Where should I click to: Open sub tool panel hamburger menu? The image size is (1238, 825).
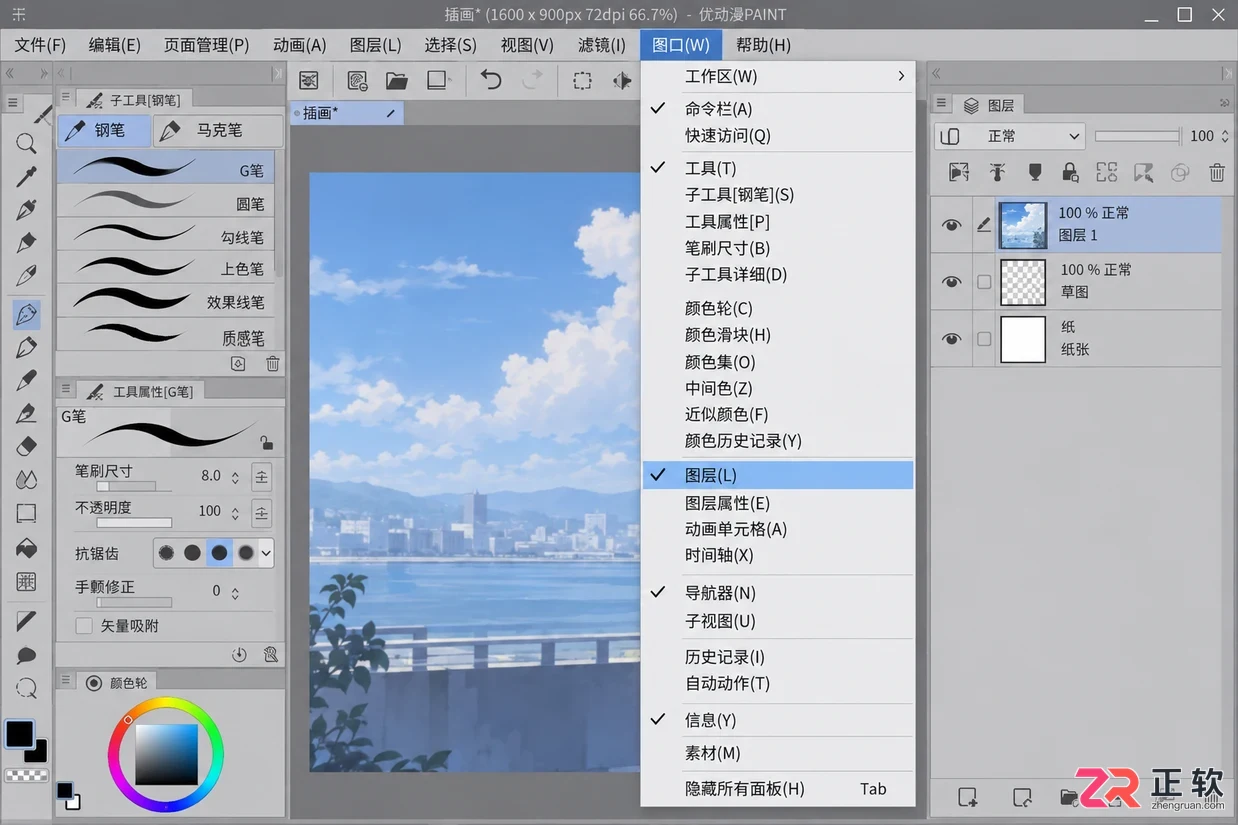(x=65, y=97)
